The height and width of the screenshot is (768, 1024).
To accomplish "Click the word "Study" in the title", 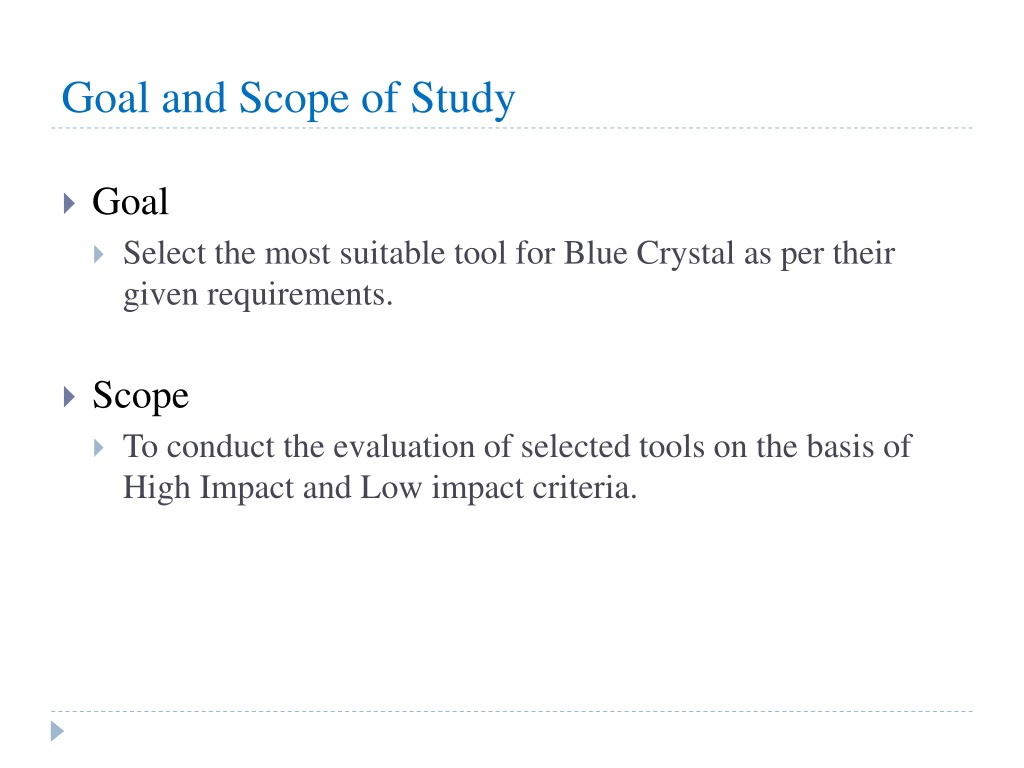I will click(463, 99).
